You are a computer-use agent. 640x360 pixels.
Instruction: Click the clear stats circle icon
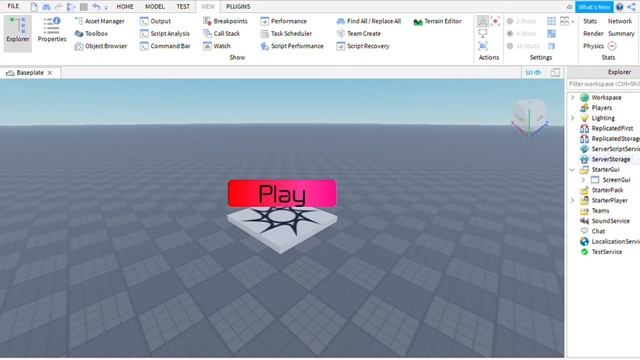pos(611,46)
